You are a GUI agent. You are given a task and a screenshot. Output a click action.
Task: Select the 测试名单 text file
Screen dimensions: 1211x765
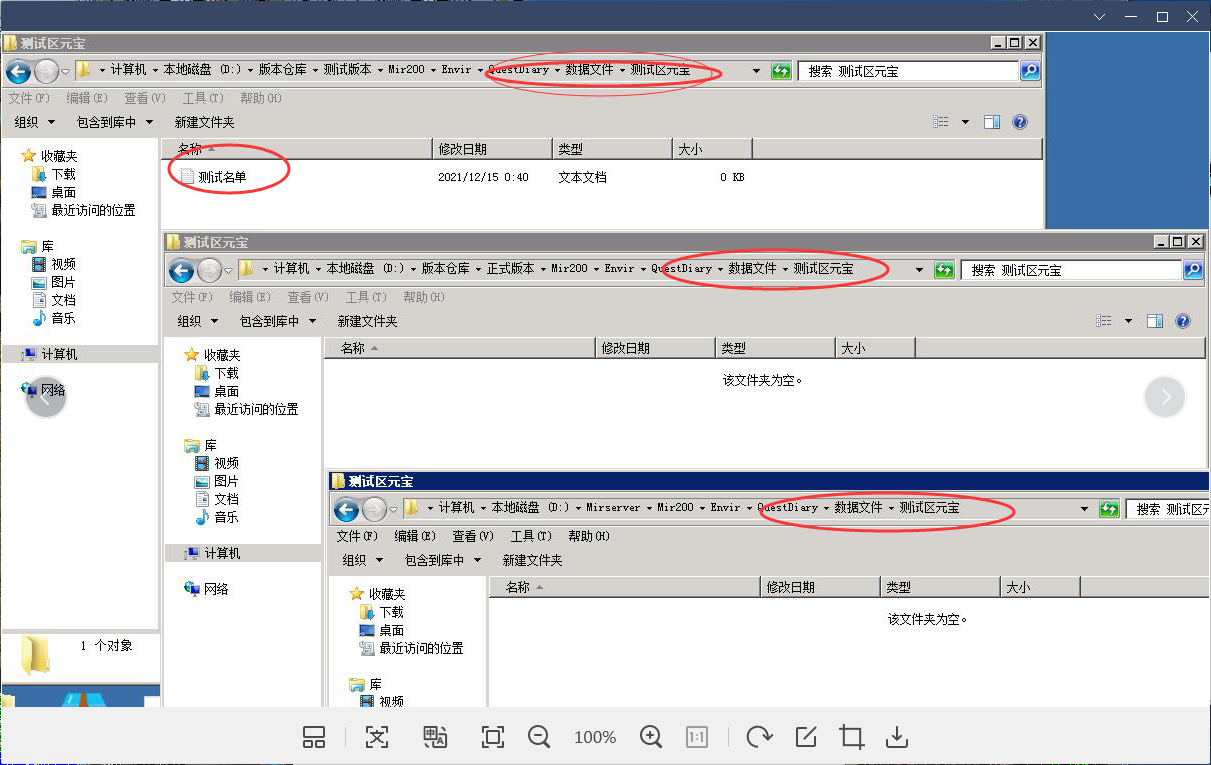[x=221, y=177]
